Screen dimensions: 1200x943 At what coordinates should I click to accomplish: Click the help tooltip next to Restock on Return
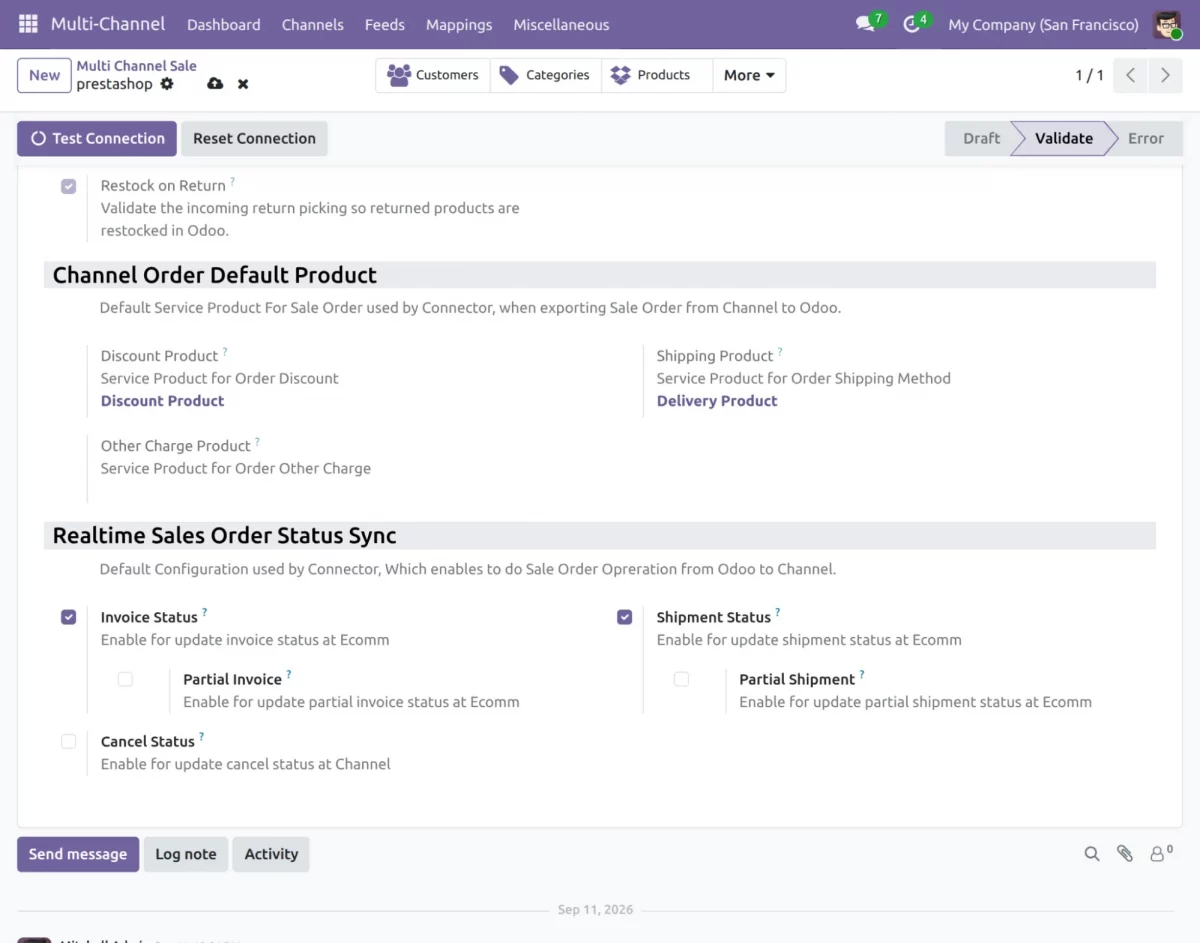(x=233, y=181)
